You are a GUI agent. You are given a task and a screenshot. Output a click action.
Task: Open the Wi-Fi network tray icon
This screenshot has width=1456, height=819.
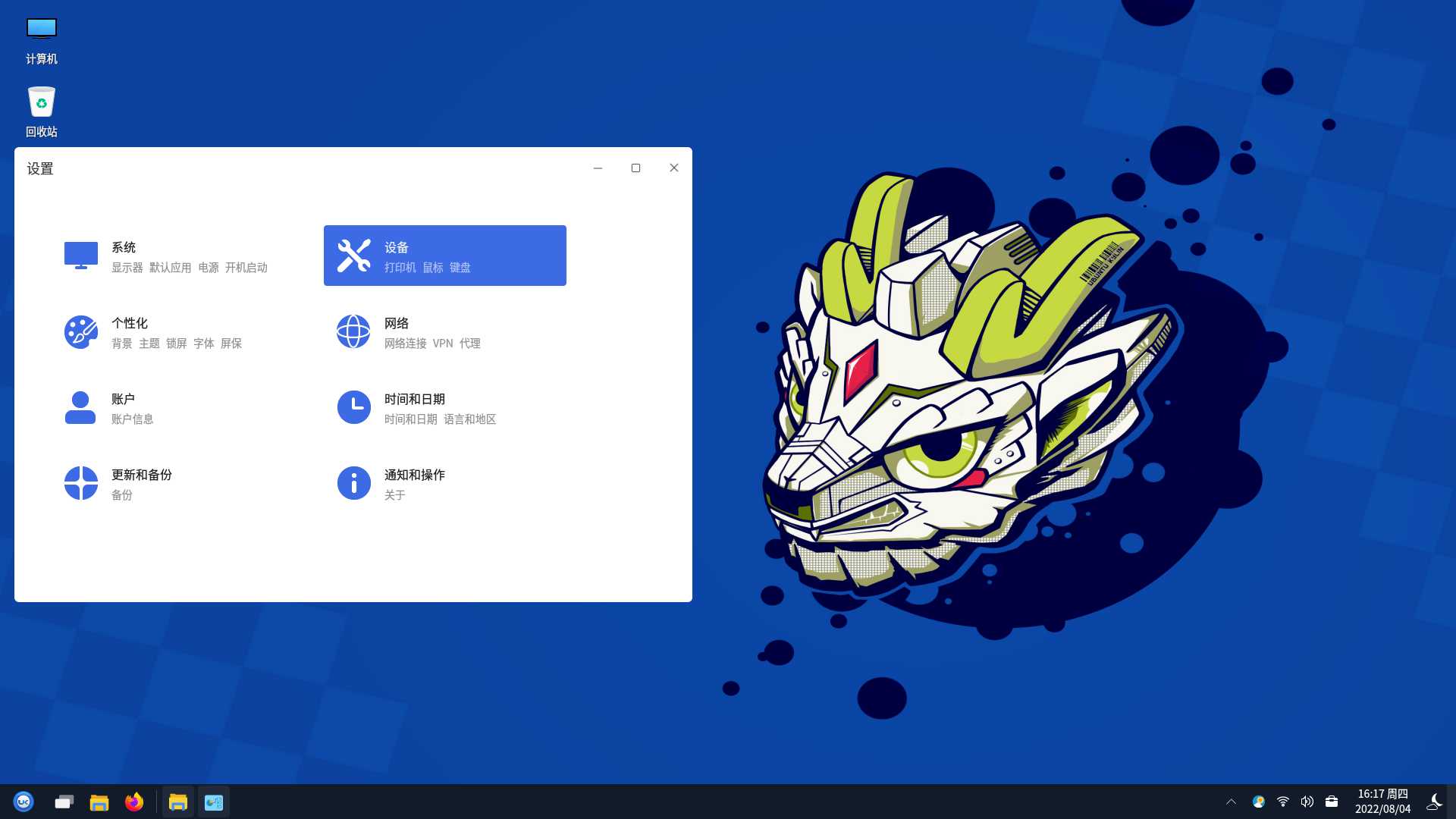click(x=1282, y=802)
